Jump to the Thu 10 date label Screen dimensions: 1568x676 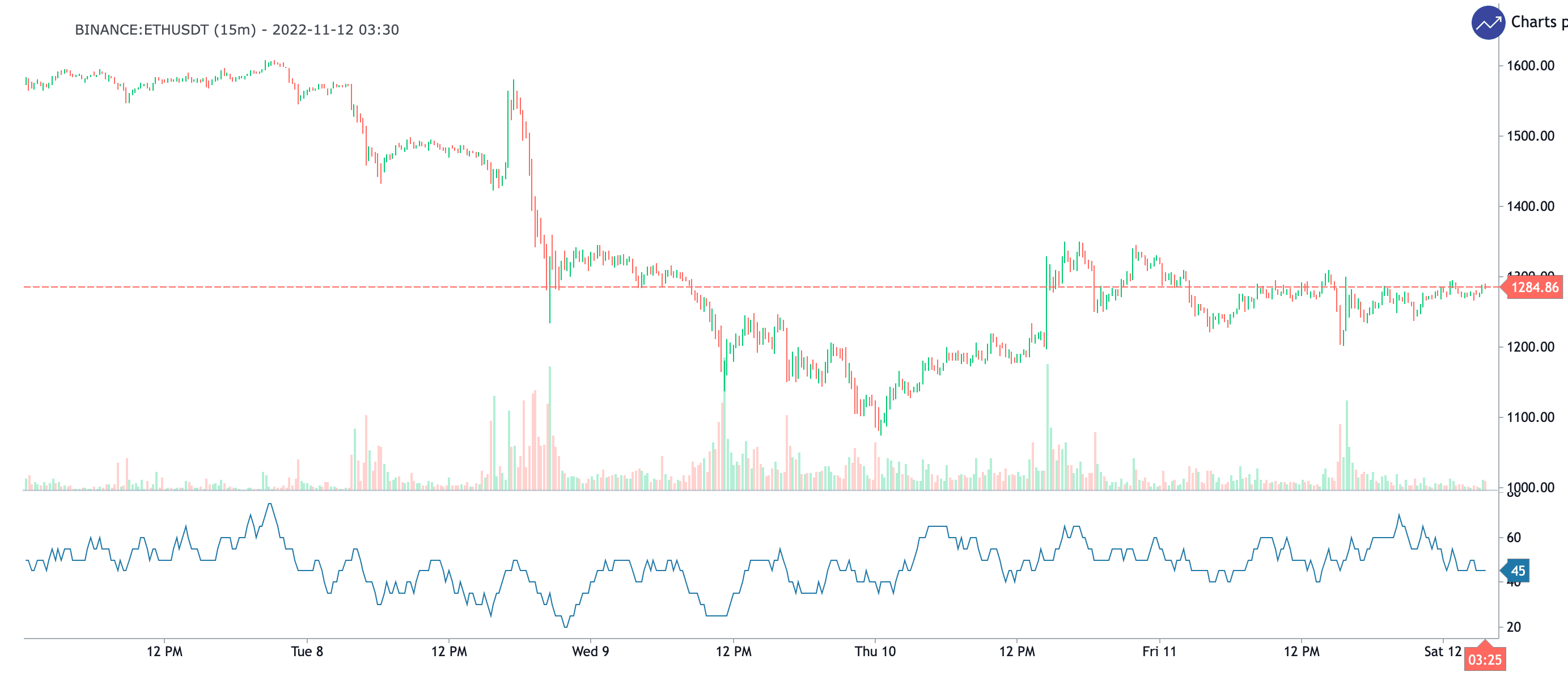[875, 652]
